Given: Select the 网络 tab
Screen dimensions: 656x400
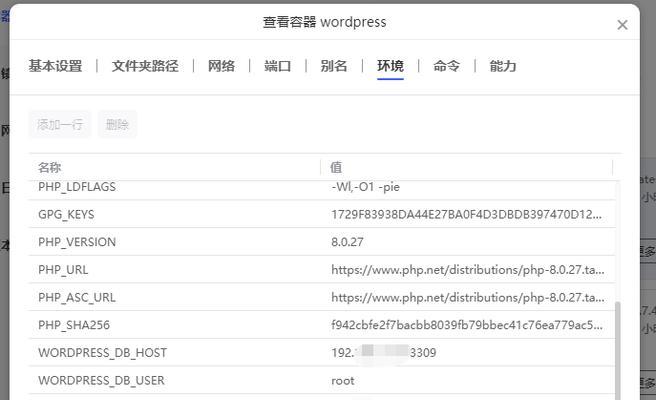Looking at the screenshot, I should [221, 66].
